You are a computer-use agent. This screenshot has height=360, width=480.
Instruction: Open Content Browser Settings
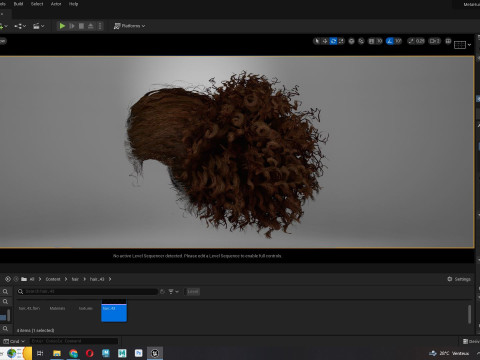459,279
